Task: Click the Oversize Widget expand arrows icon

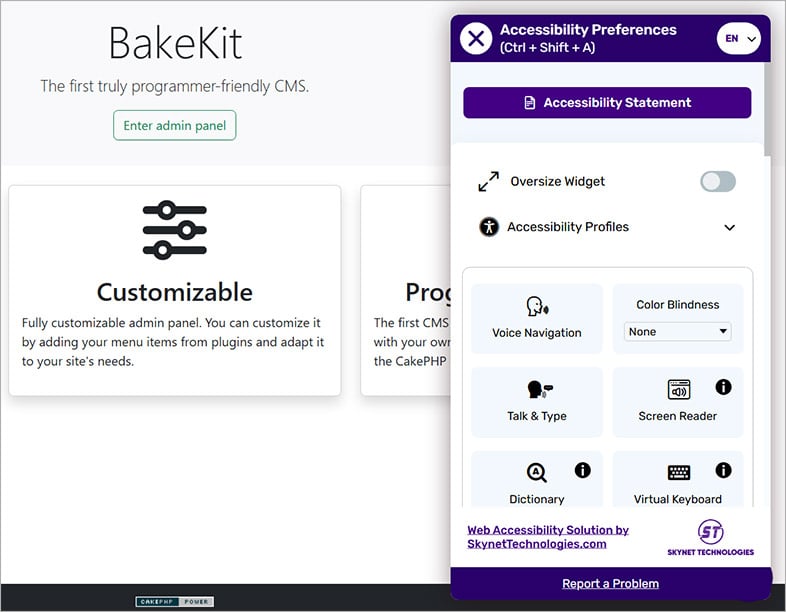Action: [x=488, y=181]
